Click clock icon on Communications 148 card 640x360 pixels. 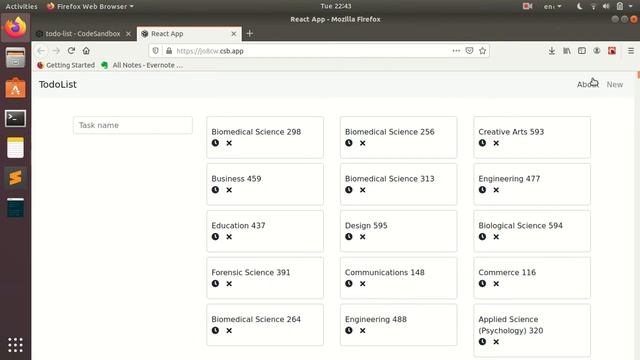pos(349,284)
